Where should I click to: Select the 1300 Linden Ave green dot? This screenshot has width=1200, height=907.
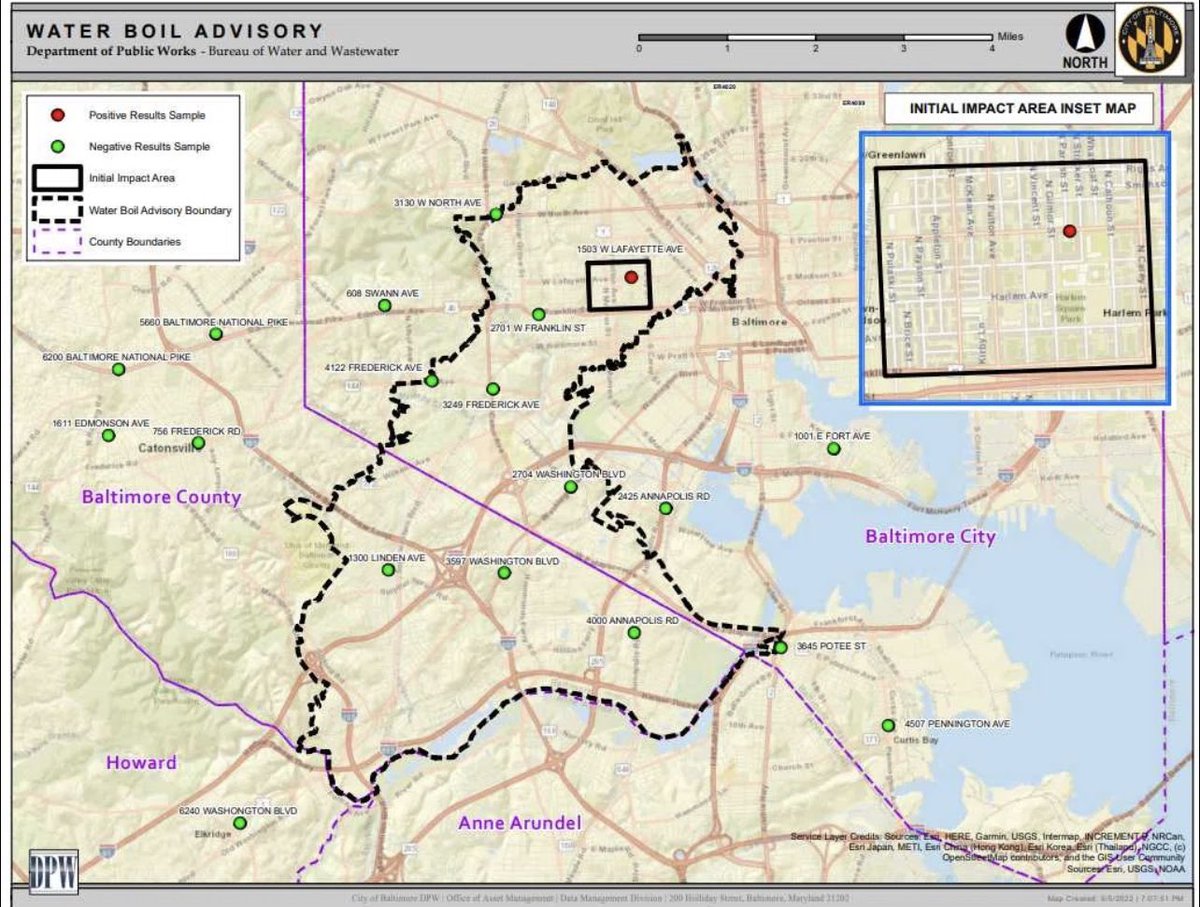(388, 569)
